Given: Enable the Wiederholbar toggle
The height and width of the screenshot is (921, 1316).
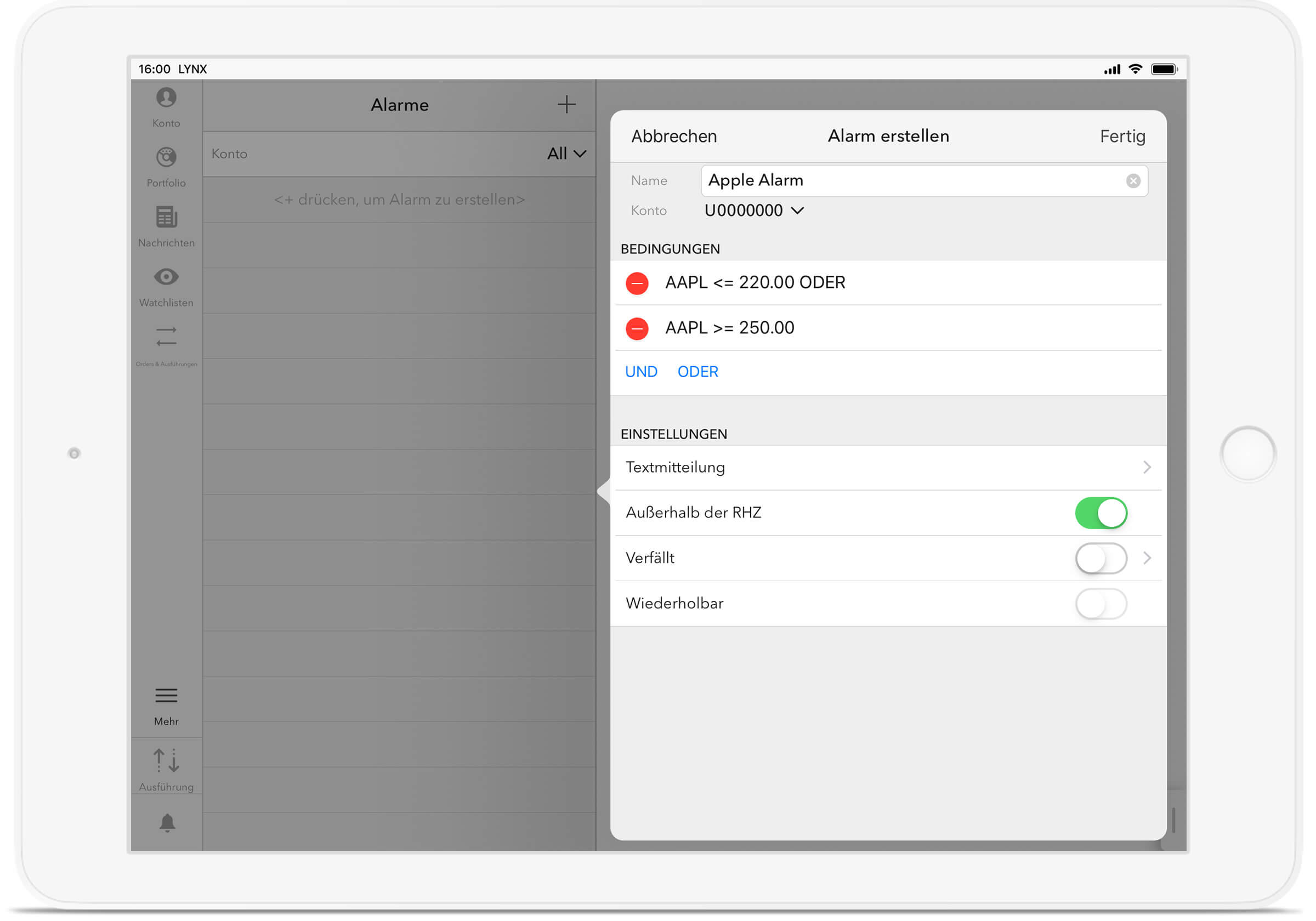Looking at the screenshot, I should [1100, 604].
